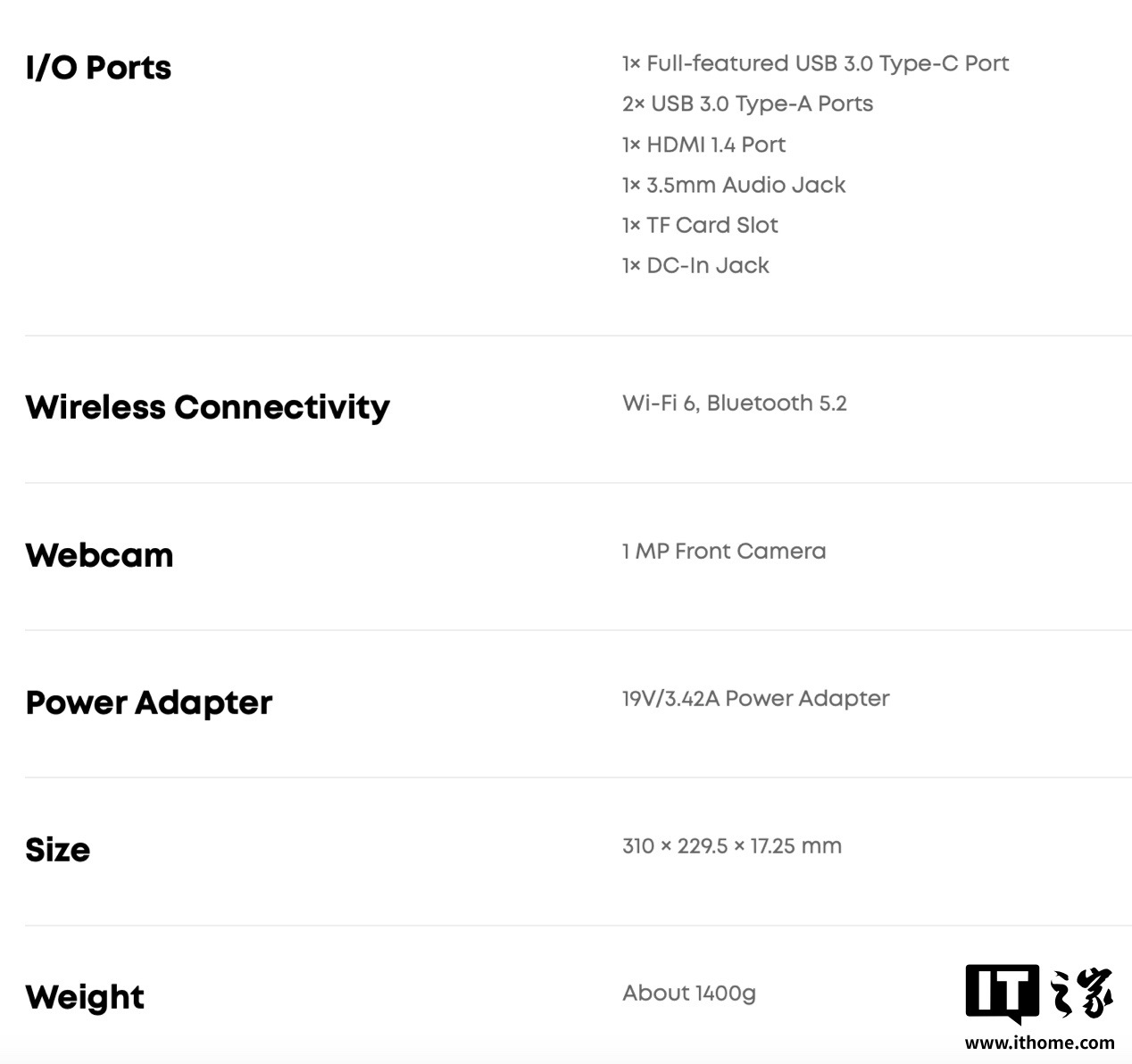Select the Power Adapter heading

click(148, 702)
